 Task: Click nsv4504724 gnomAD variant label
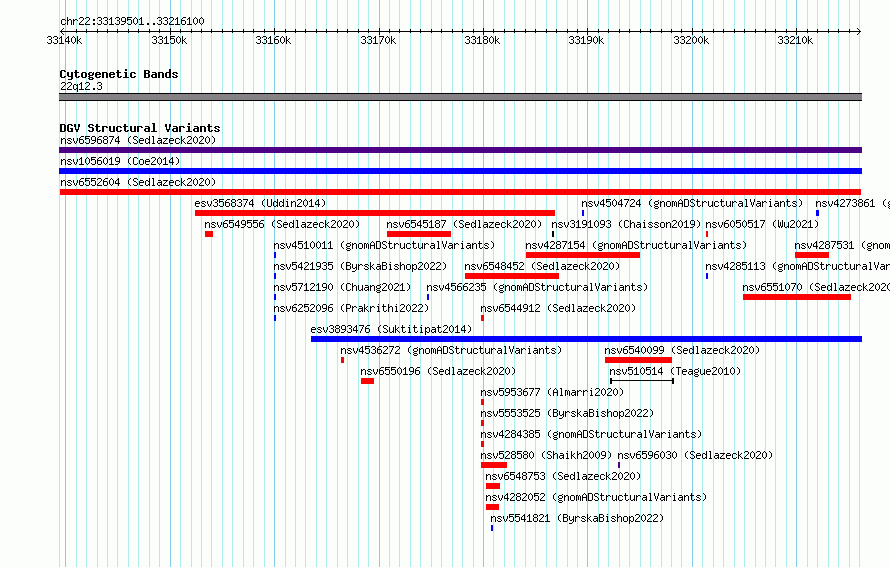692,203
